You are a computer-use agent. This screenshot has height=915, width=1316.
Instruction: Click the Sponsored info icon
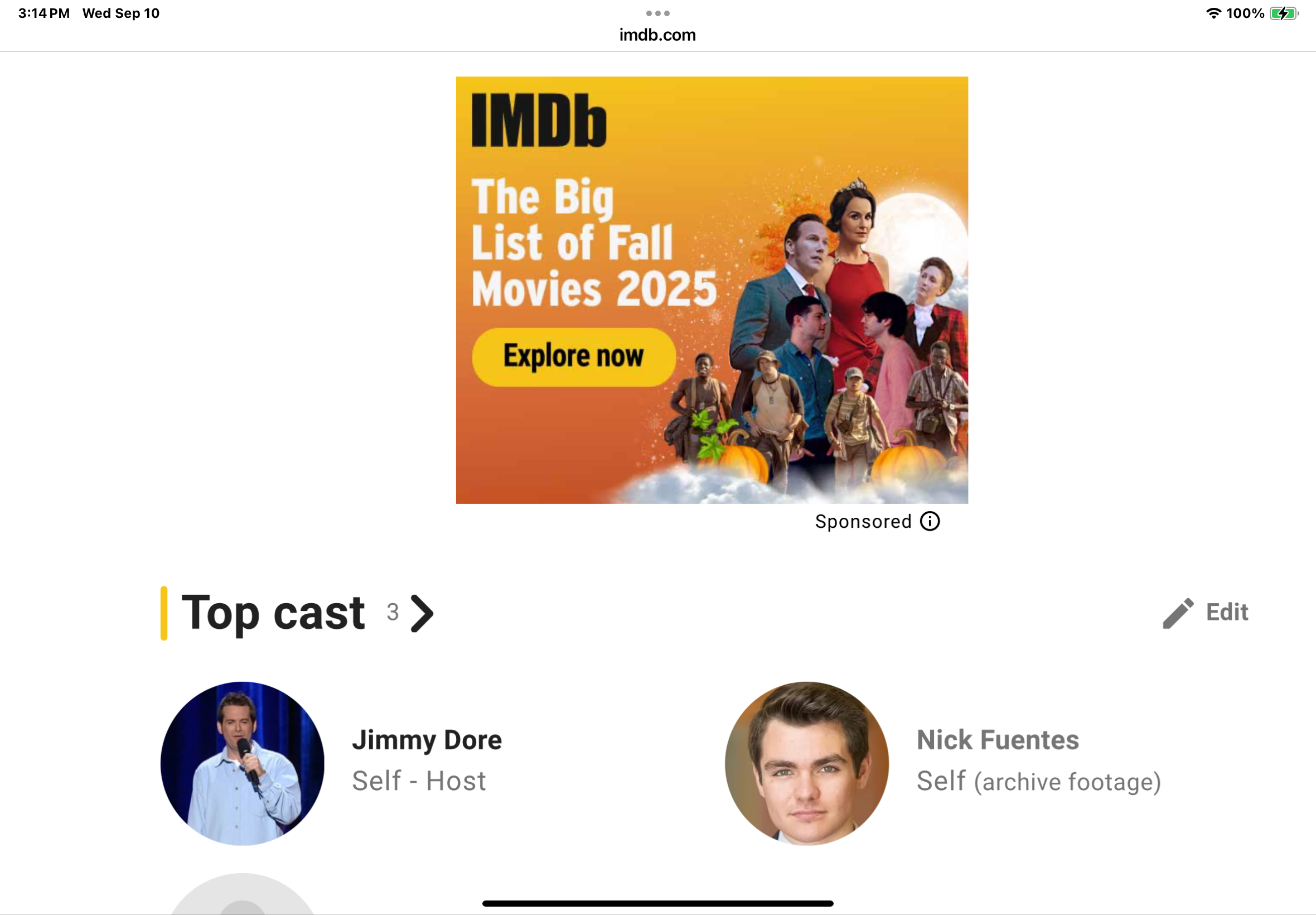tap(929, 521)
